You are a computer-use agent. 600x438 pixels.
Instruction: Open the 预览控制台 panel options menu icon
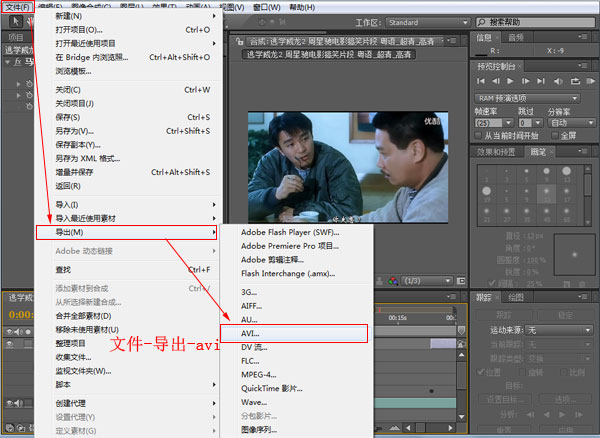(x=583, y=66)
